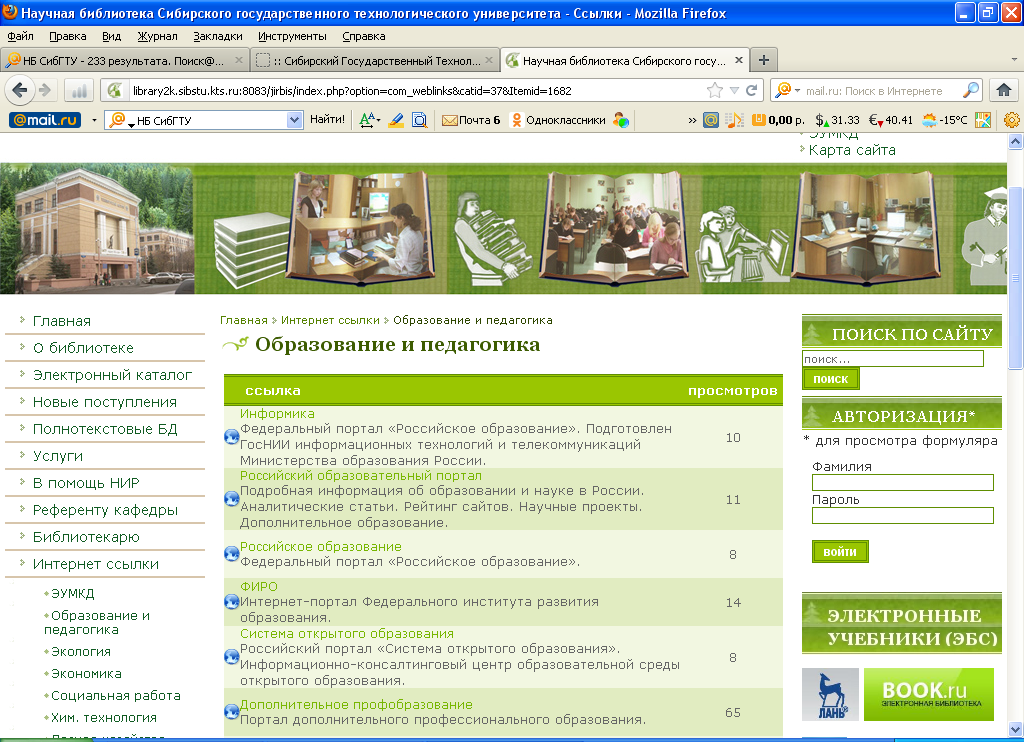Click the page search magnifier toolbar icon
Viewport: 1024px width, 742px height.
click(x=419, y=120)
